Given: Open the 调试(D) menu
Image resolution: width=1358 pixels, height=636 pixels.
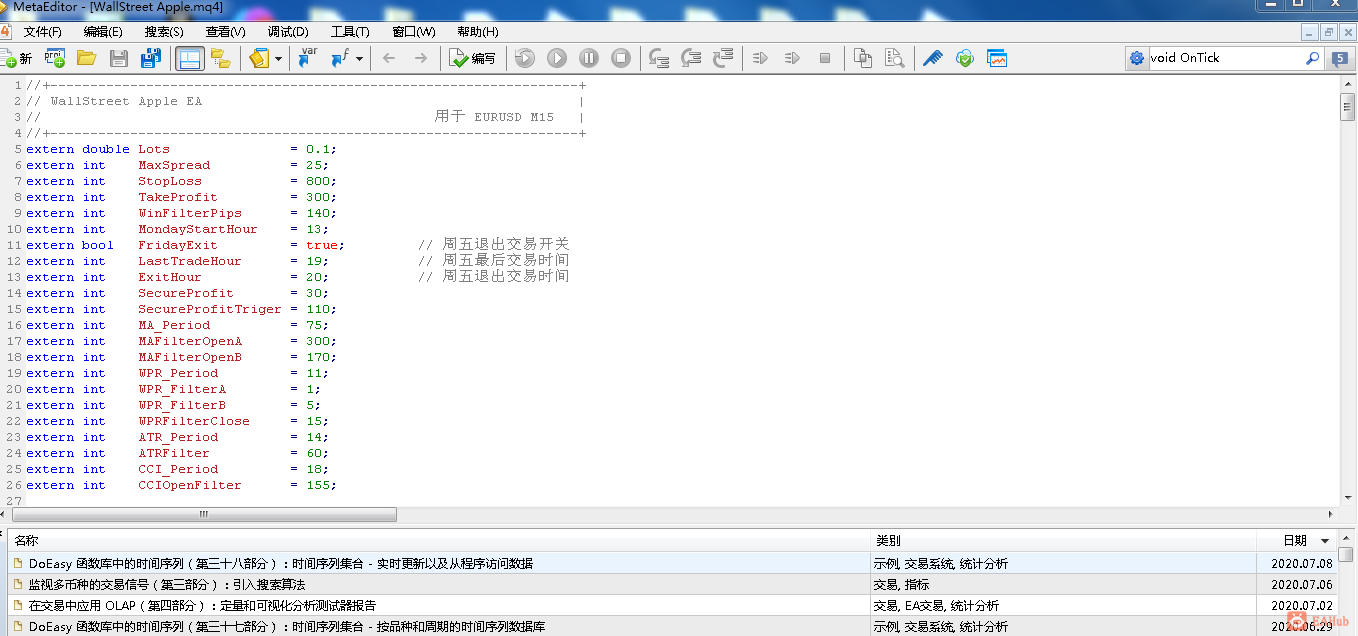Looking at the screenshot, I should [288, 32].
